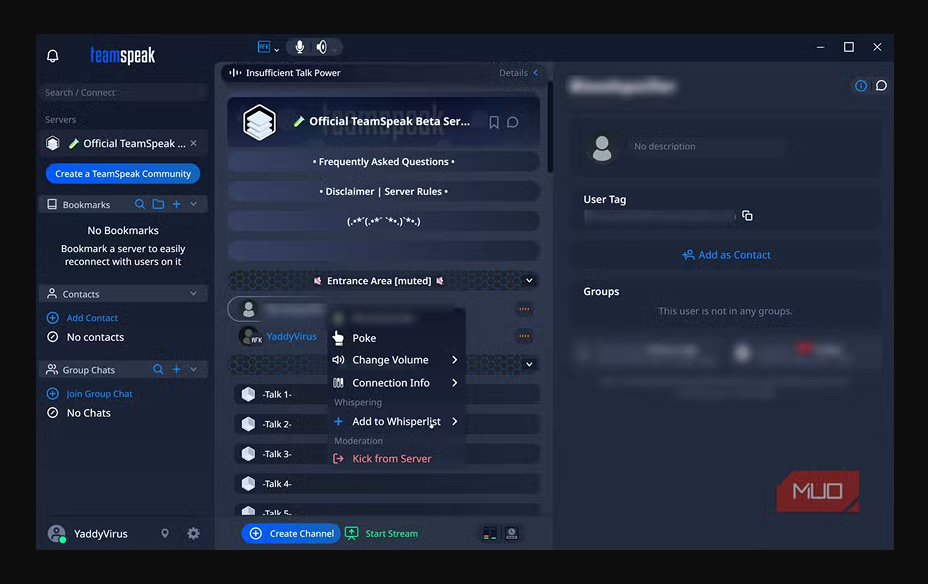Image resolution: width=928 pixels, height=584 pixels.
Task: Click the profile avatar in details panel
Action: pyautogui.click(x=602, y=148)
